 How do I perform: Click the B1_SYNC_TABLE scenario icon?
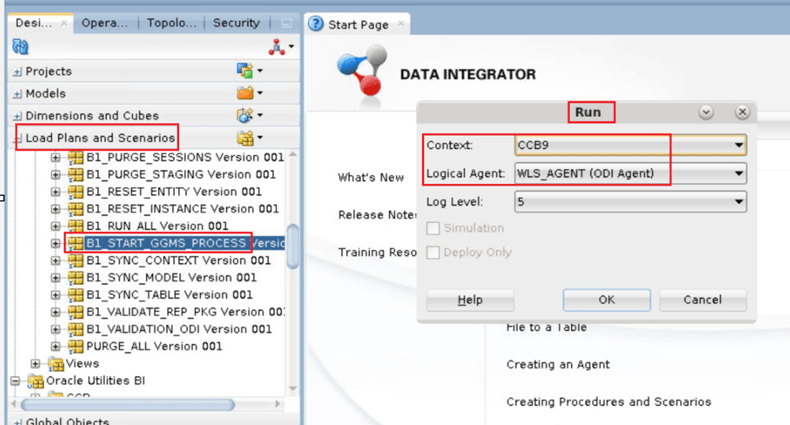(x=76, y=295)
